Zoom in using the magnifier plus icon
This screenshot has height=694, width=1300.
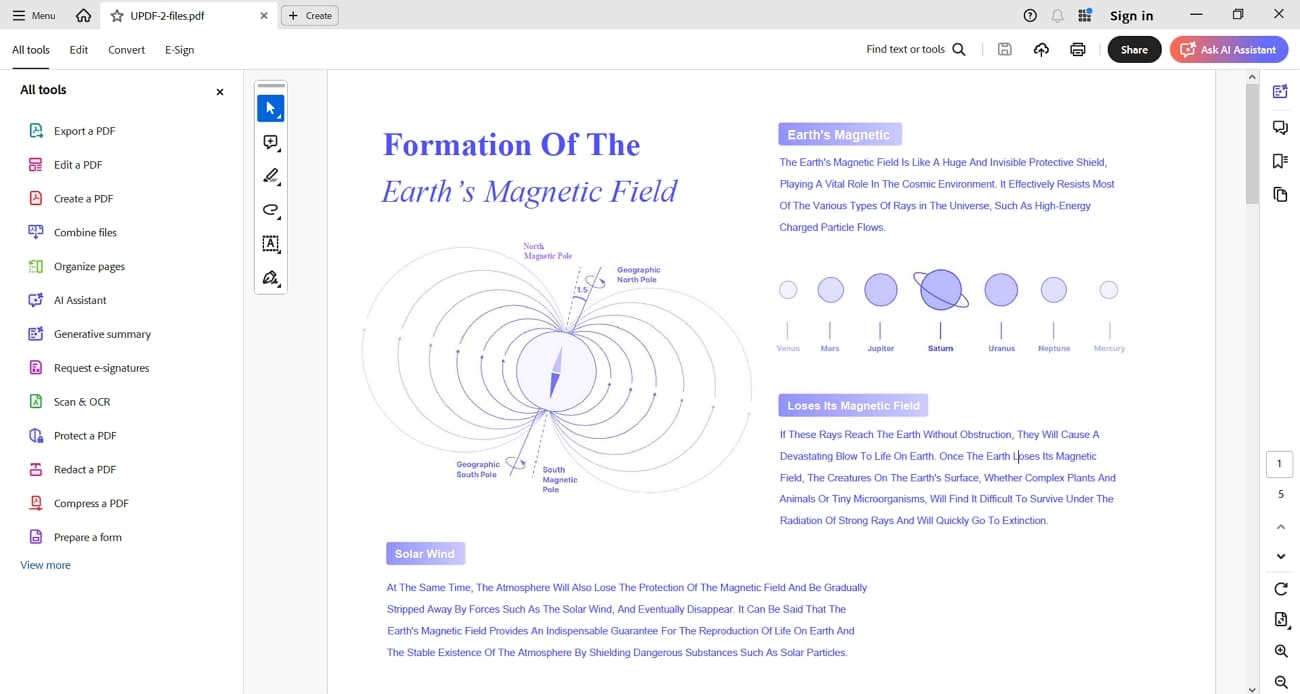tap(1280, 651)
